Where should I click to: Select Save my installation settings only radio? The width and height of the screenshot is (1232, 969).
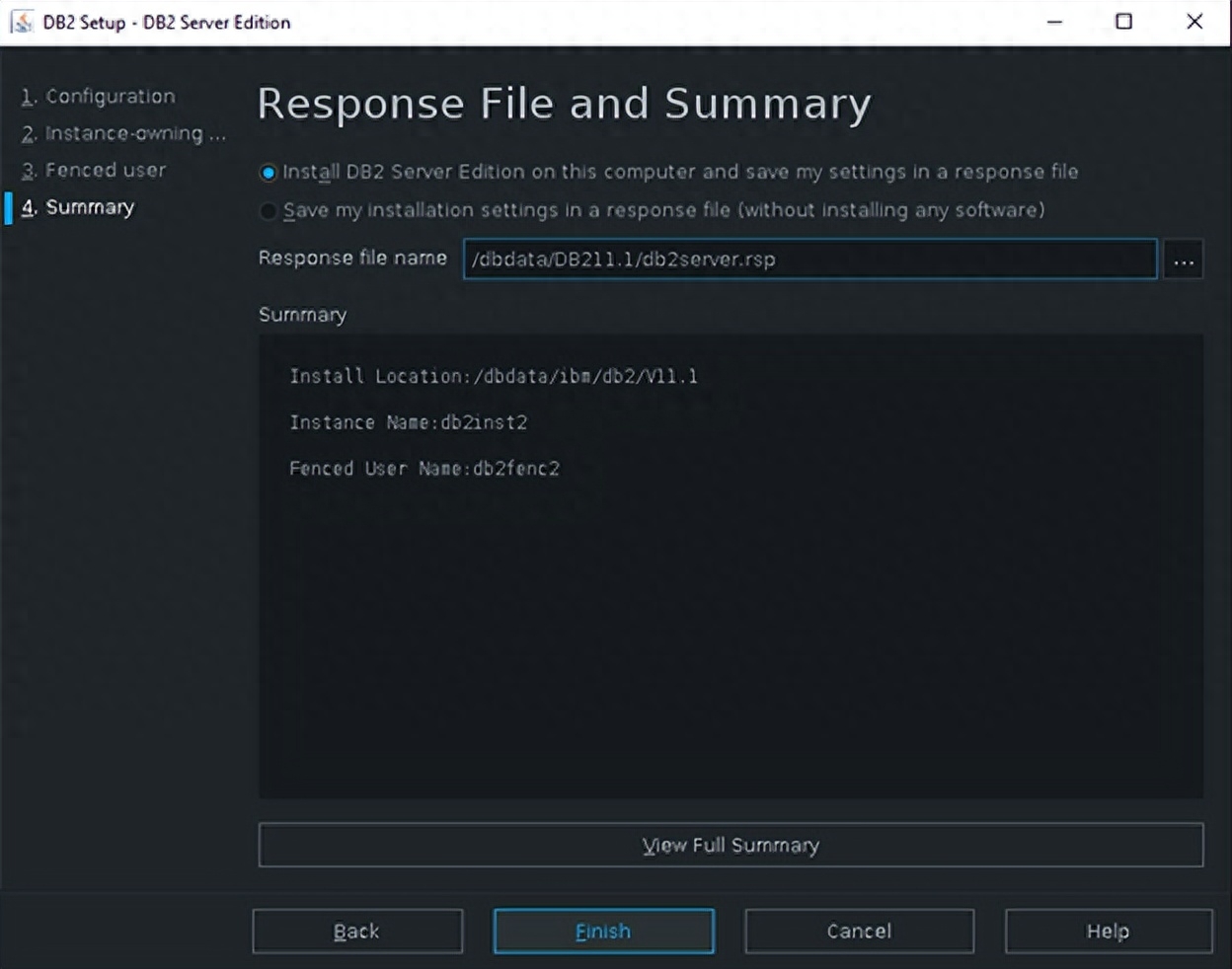coord(268,211)
